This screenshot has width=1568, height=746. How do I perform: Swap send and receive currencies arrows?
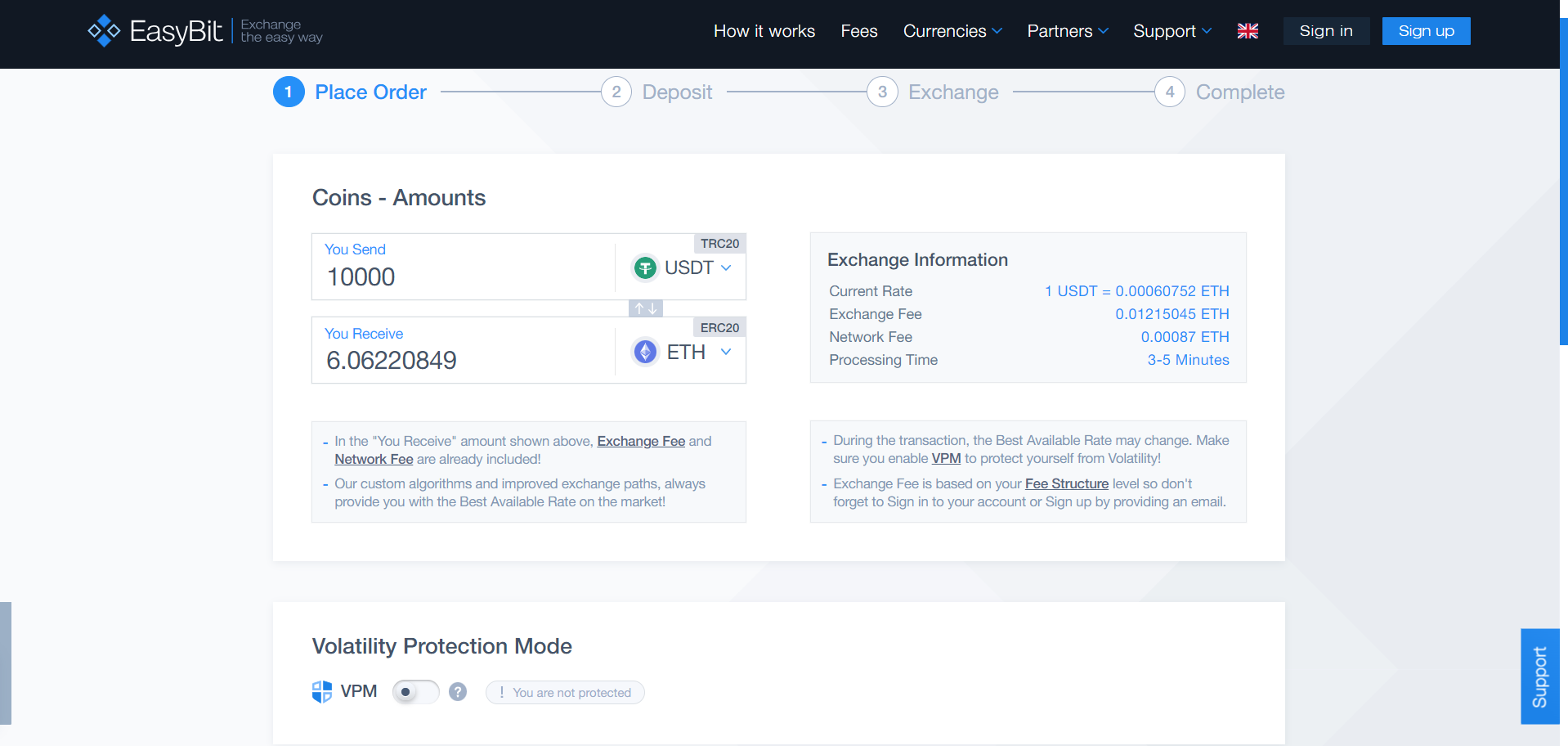(646, 308)
